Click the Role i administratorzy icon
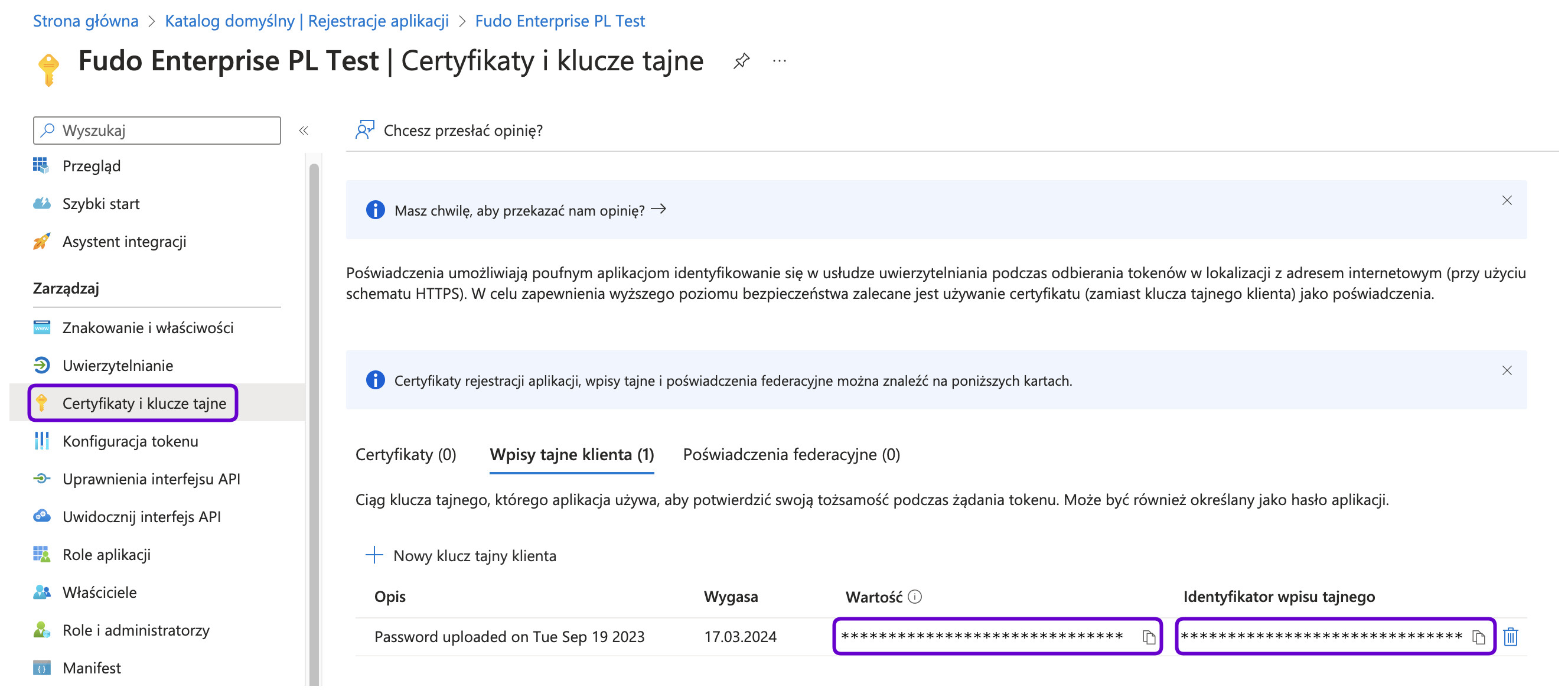The height and width of the screenshot is (700, 1568). tap(41, 630)
